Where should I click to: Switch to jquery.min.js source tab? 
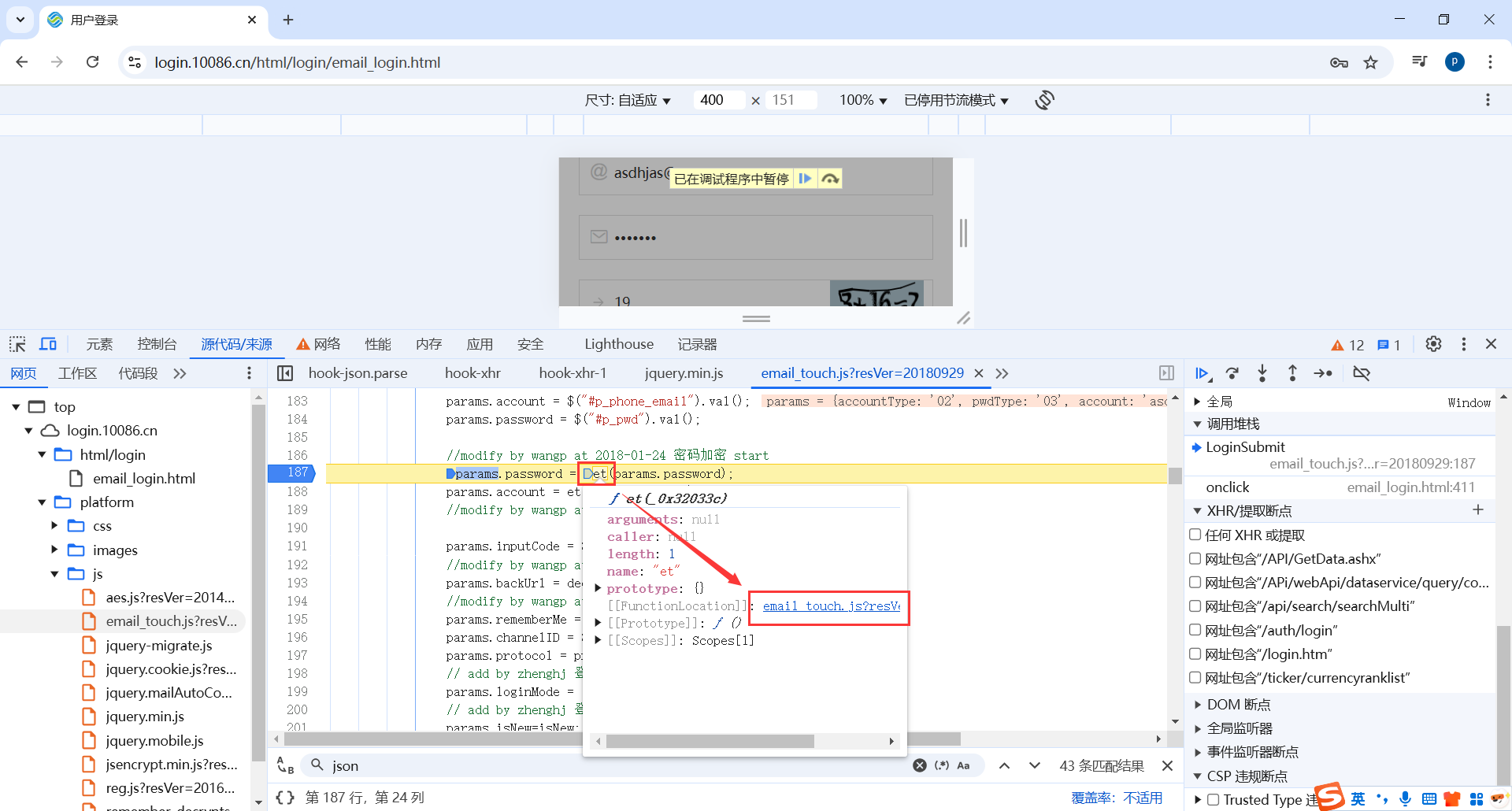coord(684,373)
